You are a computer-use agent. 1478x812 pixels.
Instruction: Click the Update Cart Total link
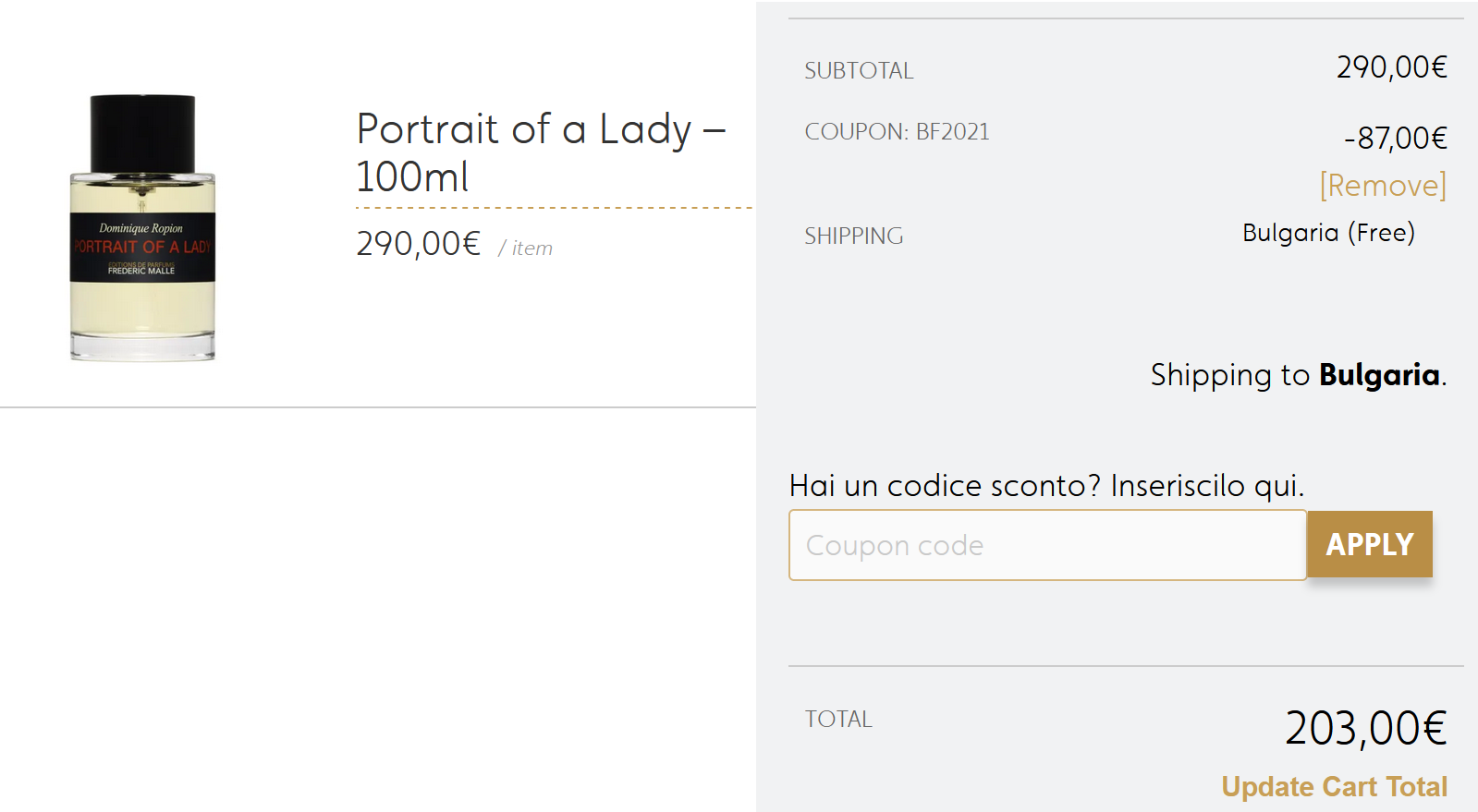click(1334, 786)
